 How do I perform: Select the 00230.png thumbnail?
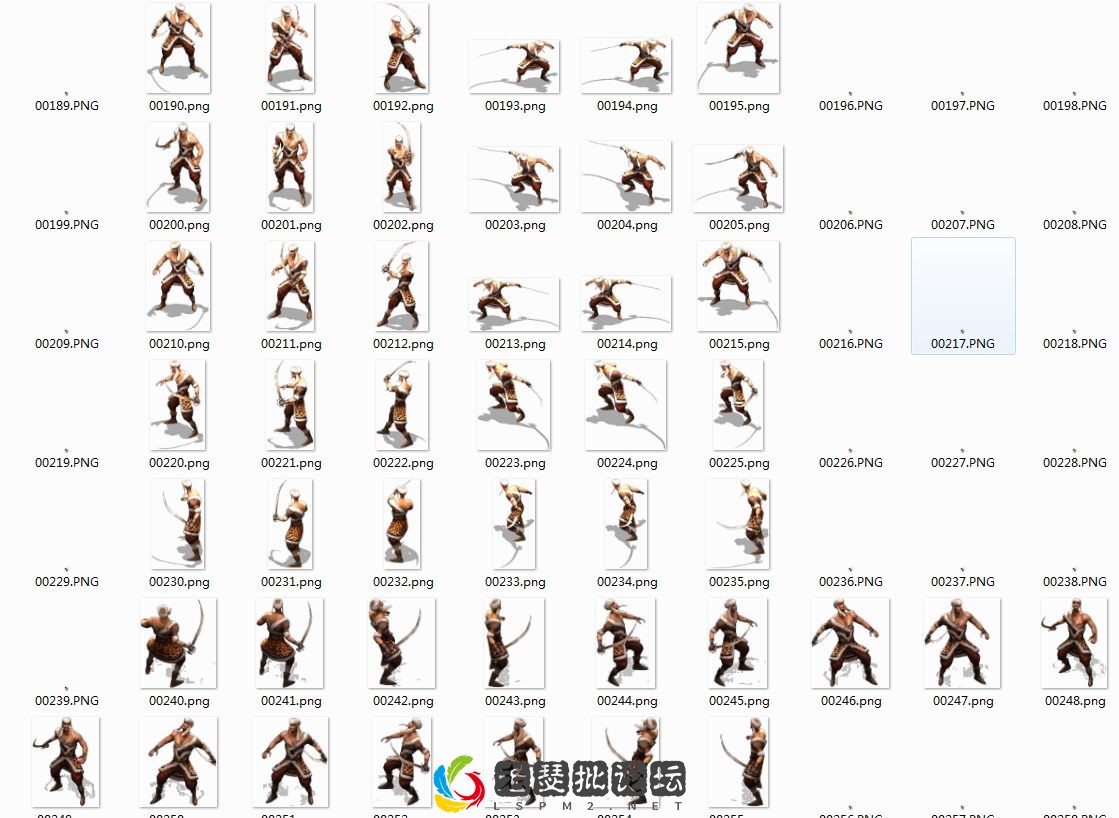coord(178,524)
